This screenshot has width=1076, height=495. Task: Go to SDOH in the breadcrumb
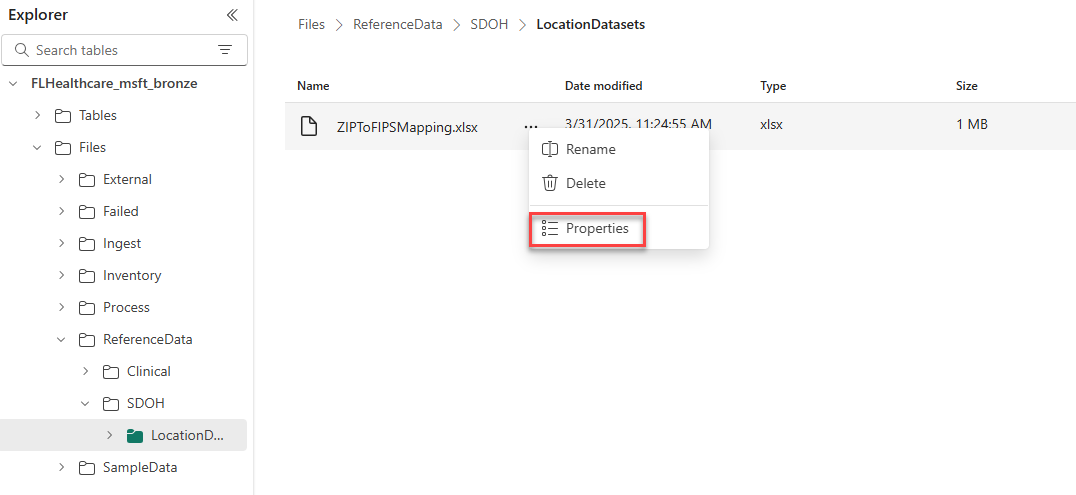click(x=489, y=25)
